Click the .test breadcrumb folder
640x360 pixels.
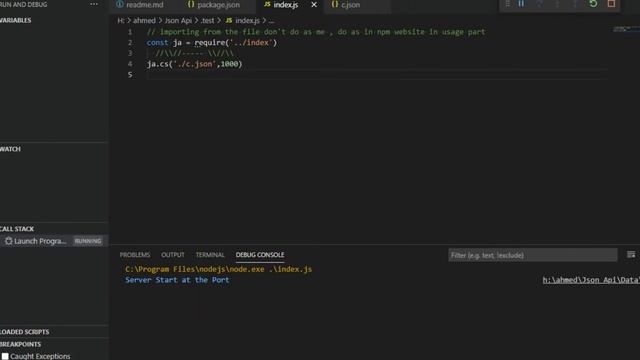[208, 20]
